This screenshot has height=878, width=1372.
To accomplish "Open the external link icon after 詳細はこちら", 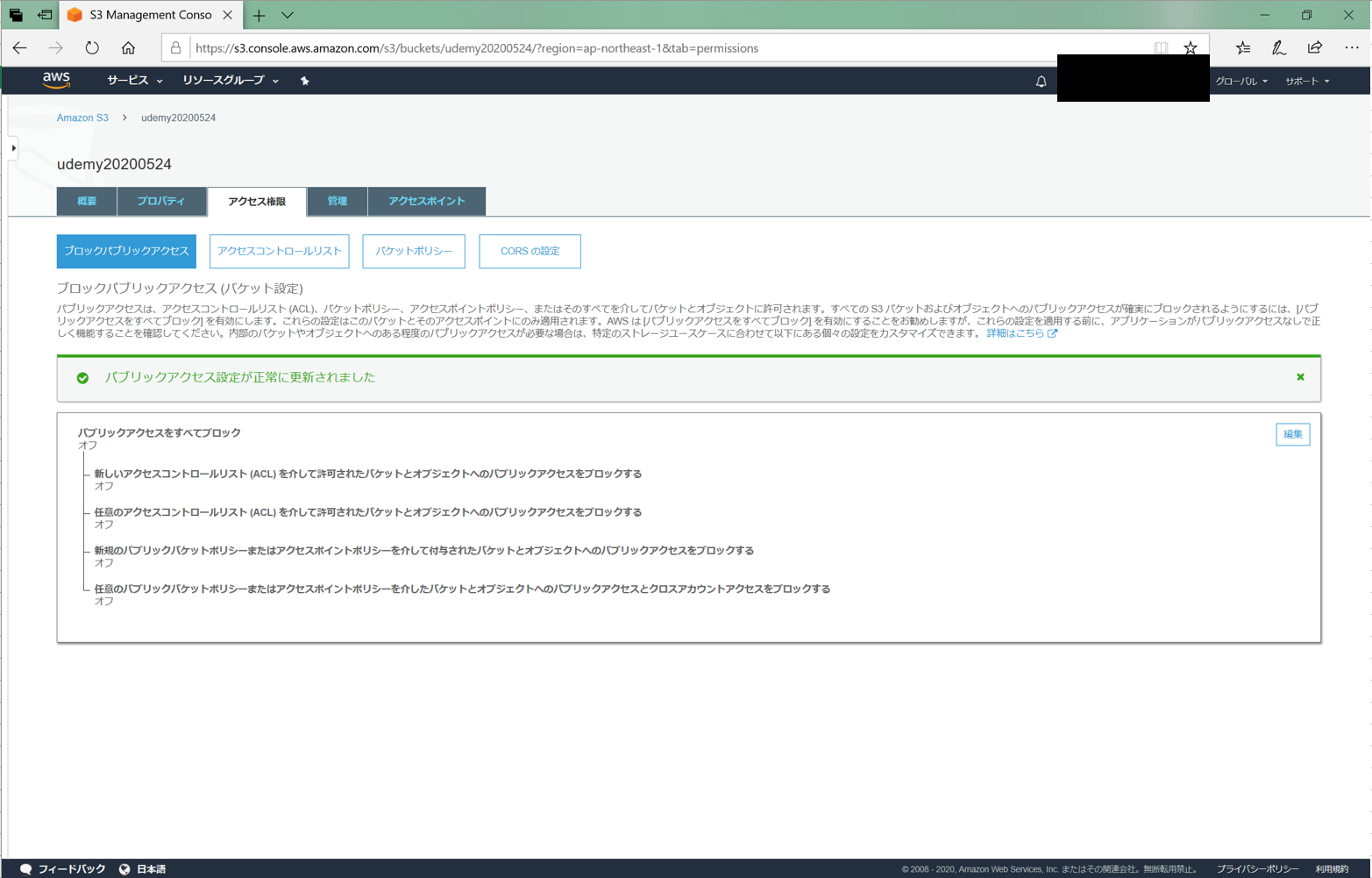I will point(1052,333).
